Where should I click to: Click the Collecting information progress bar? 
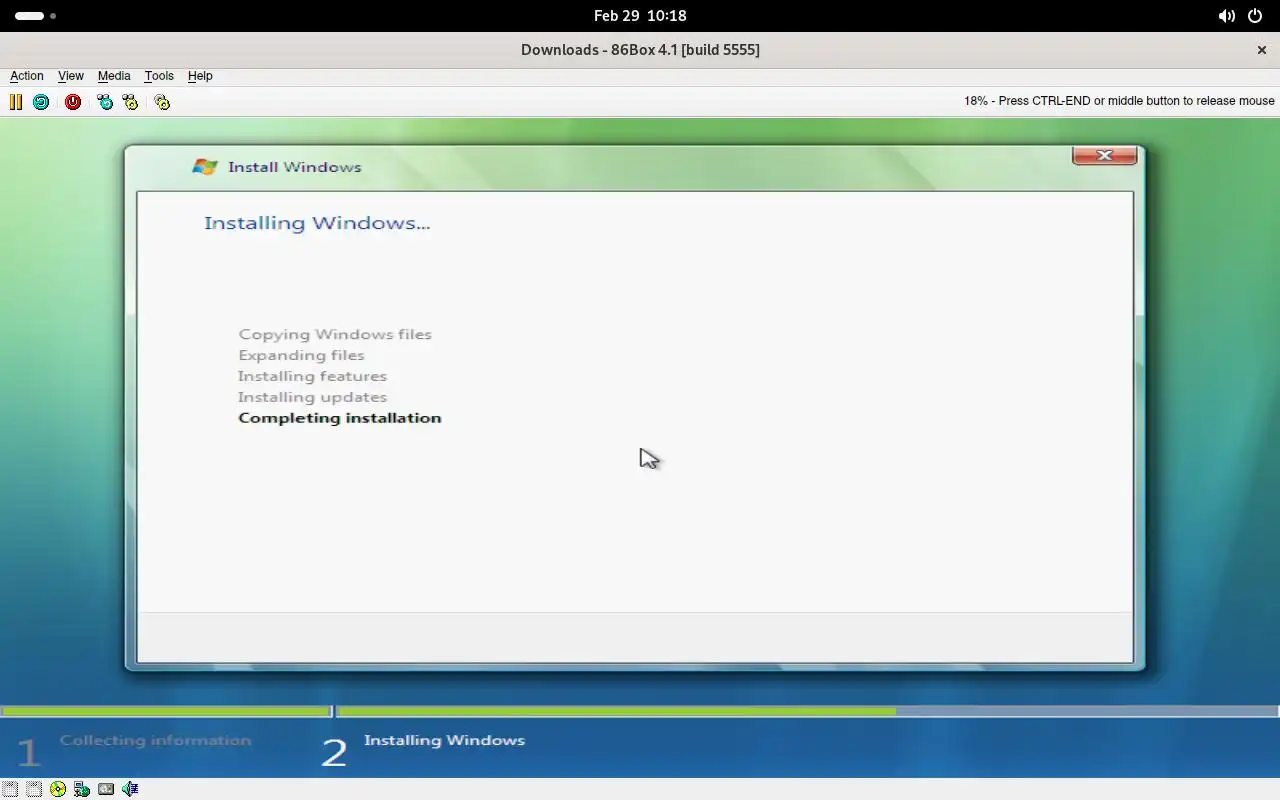click(166, 712)
